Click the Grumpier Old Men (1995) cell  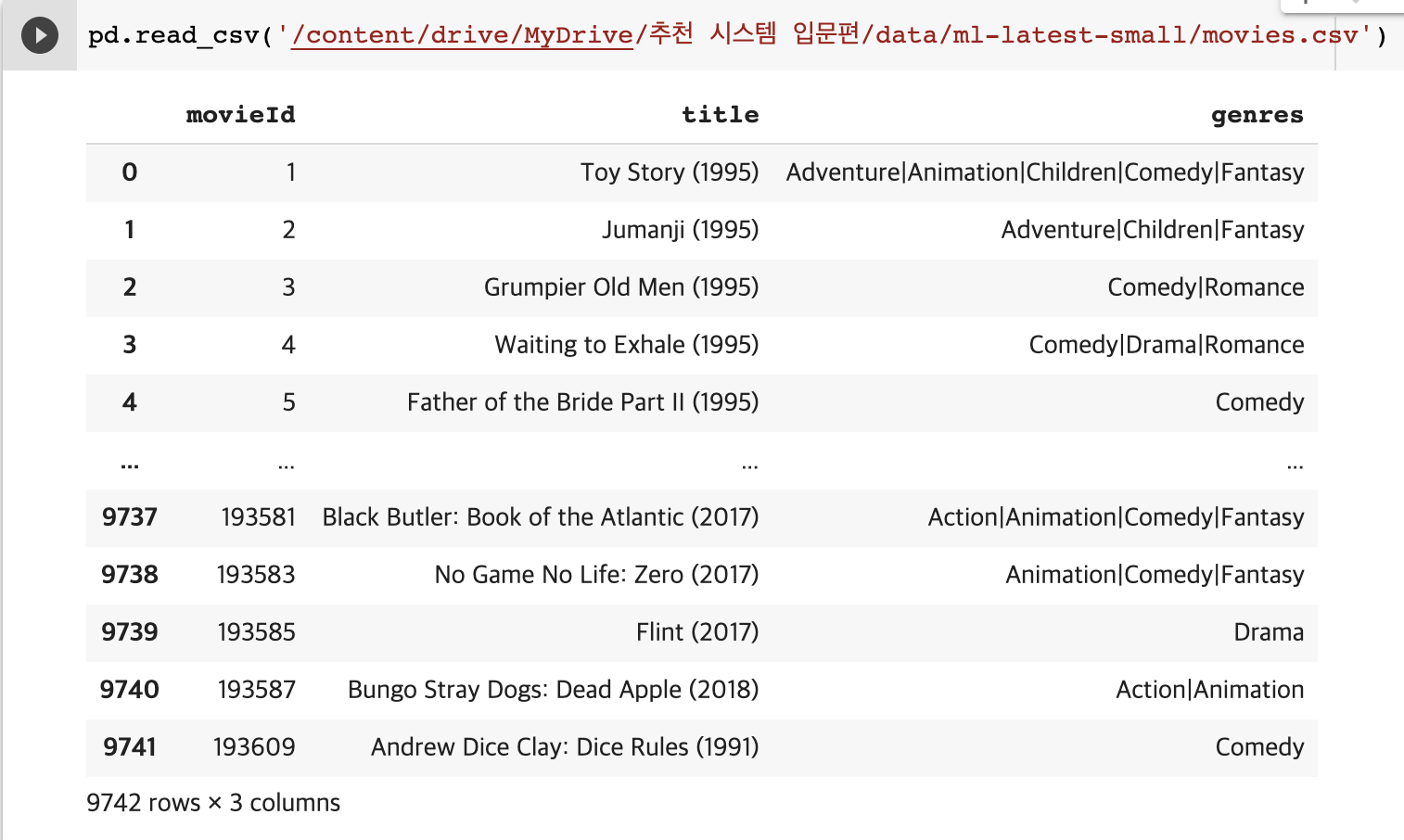tap(620, 287)
